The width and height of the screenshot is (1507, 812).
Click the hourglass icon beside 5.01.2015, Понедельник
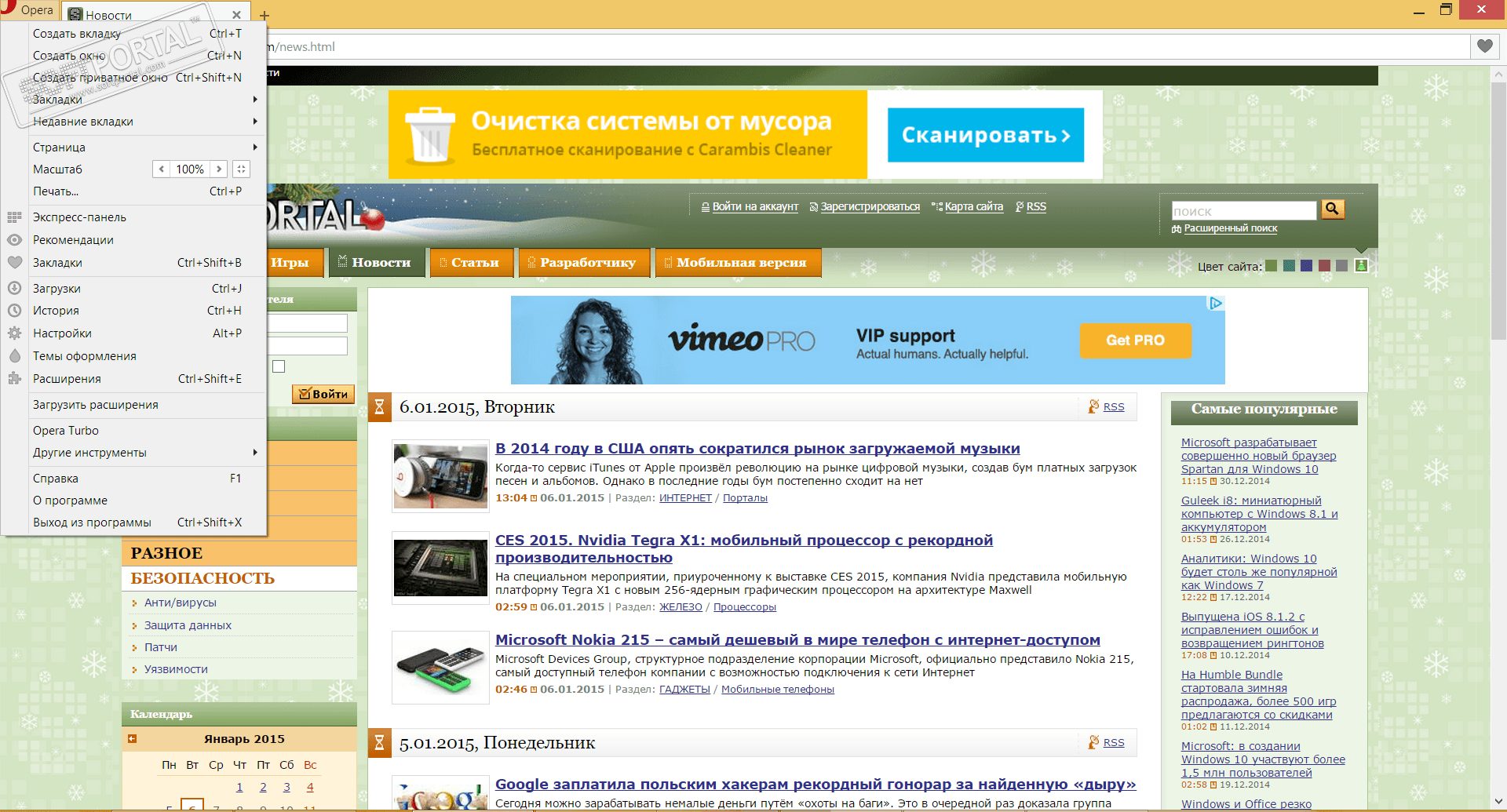coord(379,743)
